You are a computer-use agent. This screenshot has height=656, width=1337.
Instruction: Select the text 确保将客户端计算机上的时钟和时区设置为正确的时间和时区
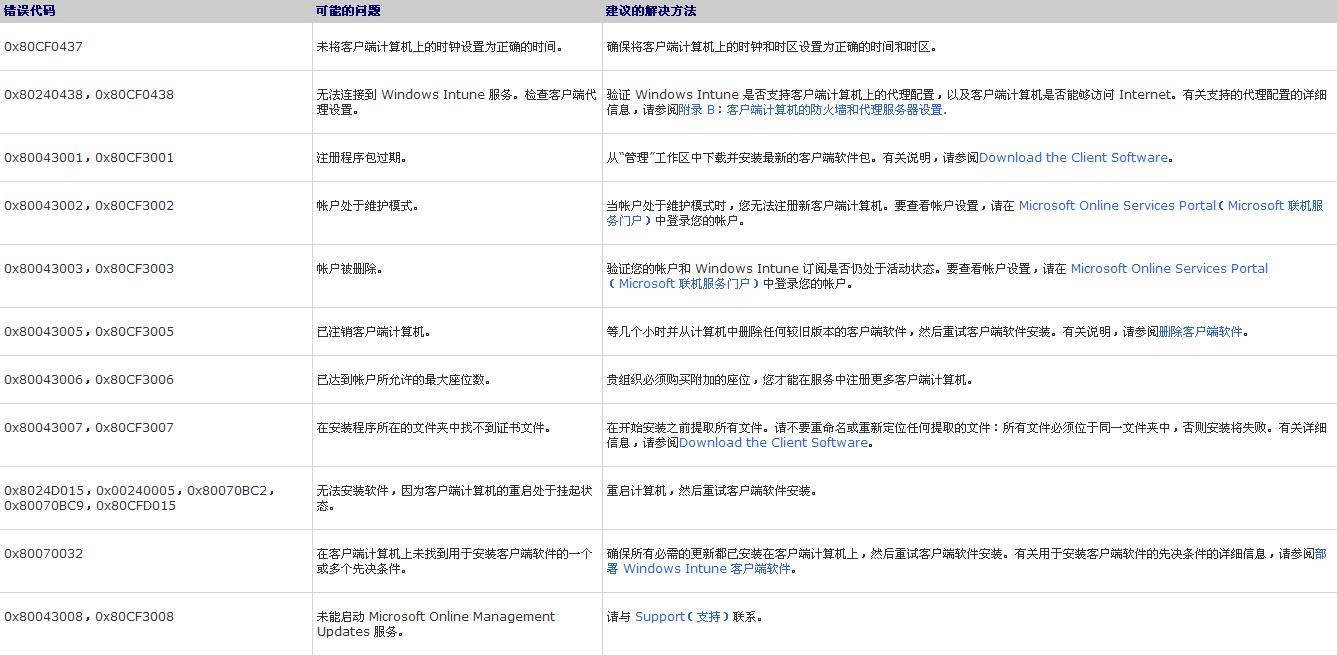(x=772, y=47)
